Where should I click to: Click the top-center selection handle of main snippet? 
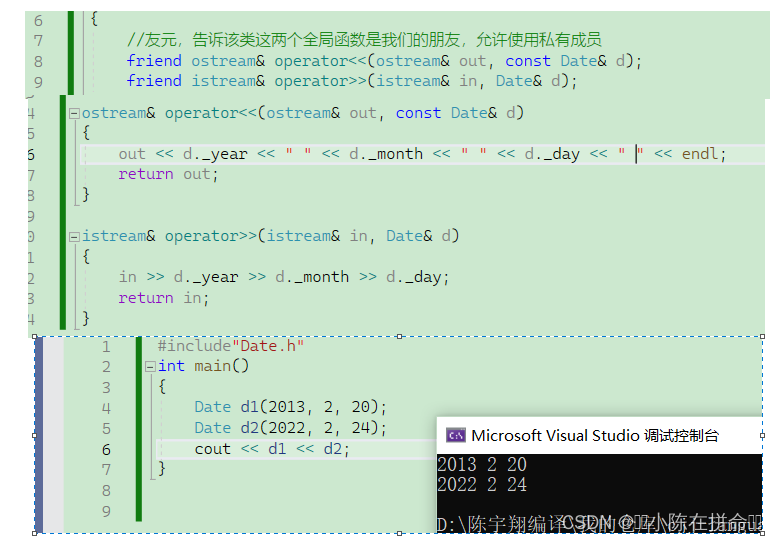coord(399,337)
